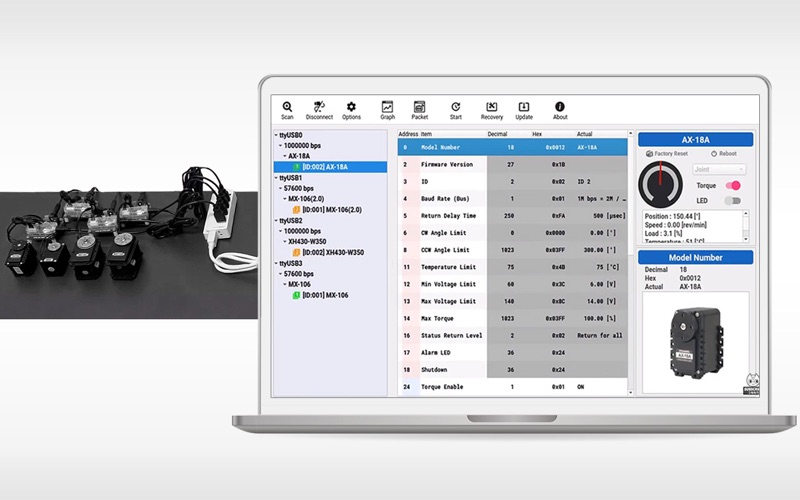This screenshot has width=800, height=500.
Task: Click the orange icon beside [ID:001] MX-106(2.0)
Action: pos(296,210)
